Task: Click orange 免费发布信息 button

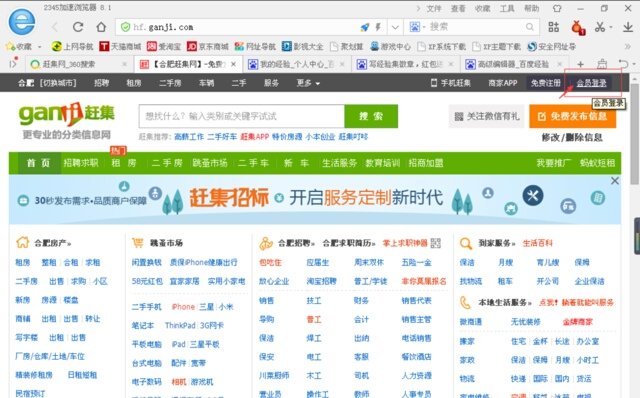Action: click(573, 116)
